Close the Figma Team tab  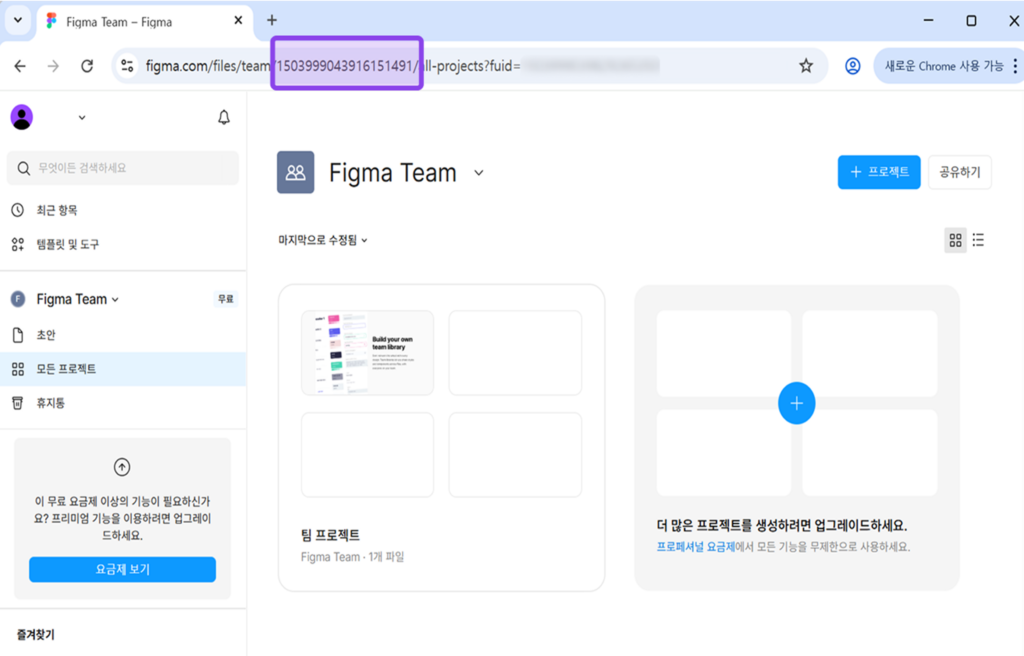click(x=238, y=21)
